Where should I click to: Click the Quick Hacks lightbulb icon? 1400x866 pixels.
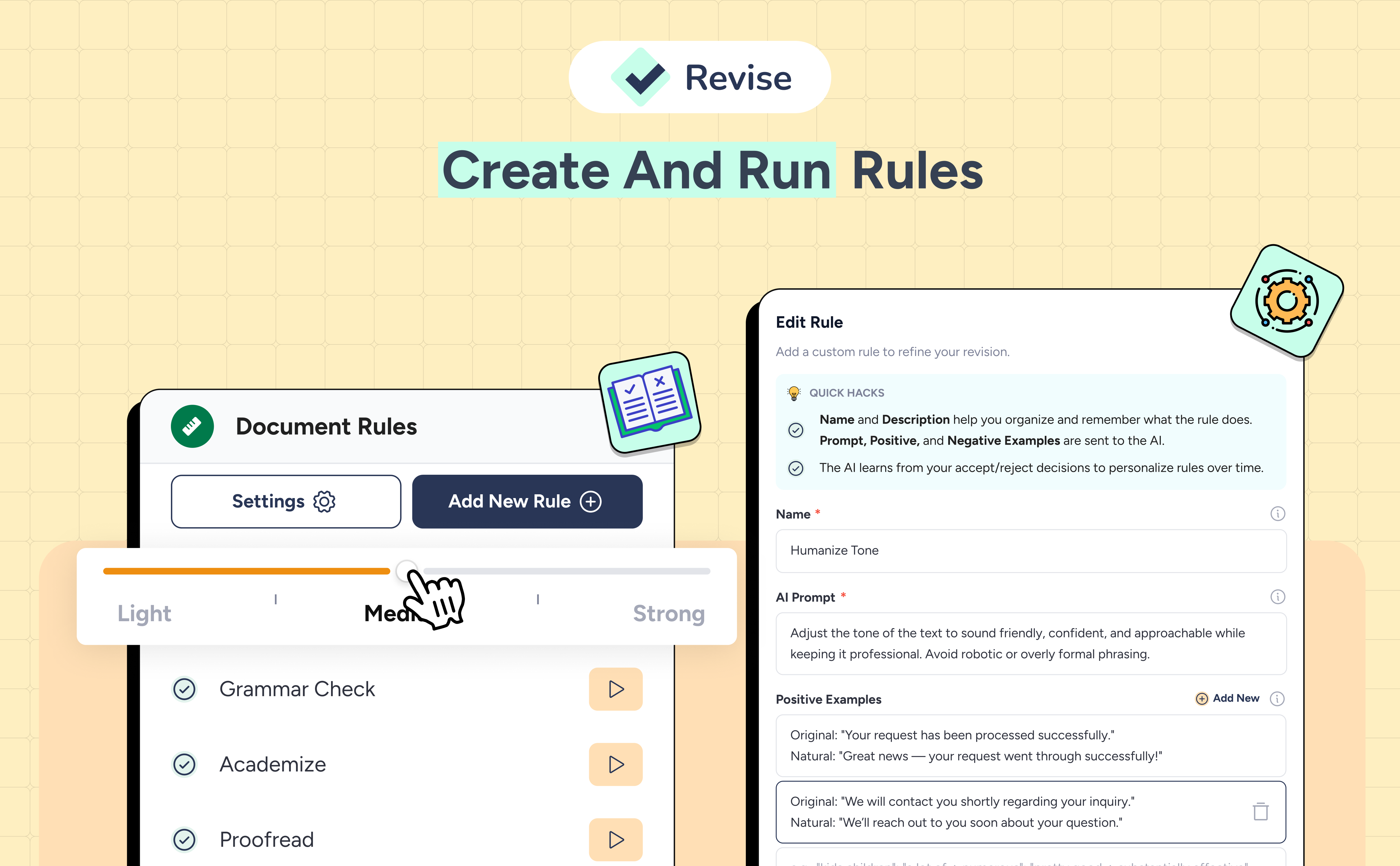pos(794,393)
